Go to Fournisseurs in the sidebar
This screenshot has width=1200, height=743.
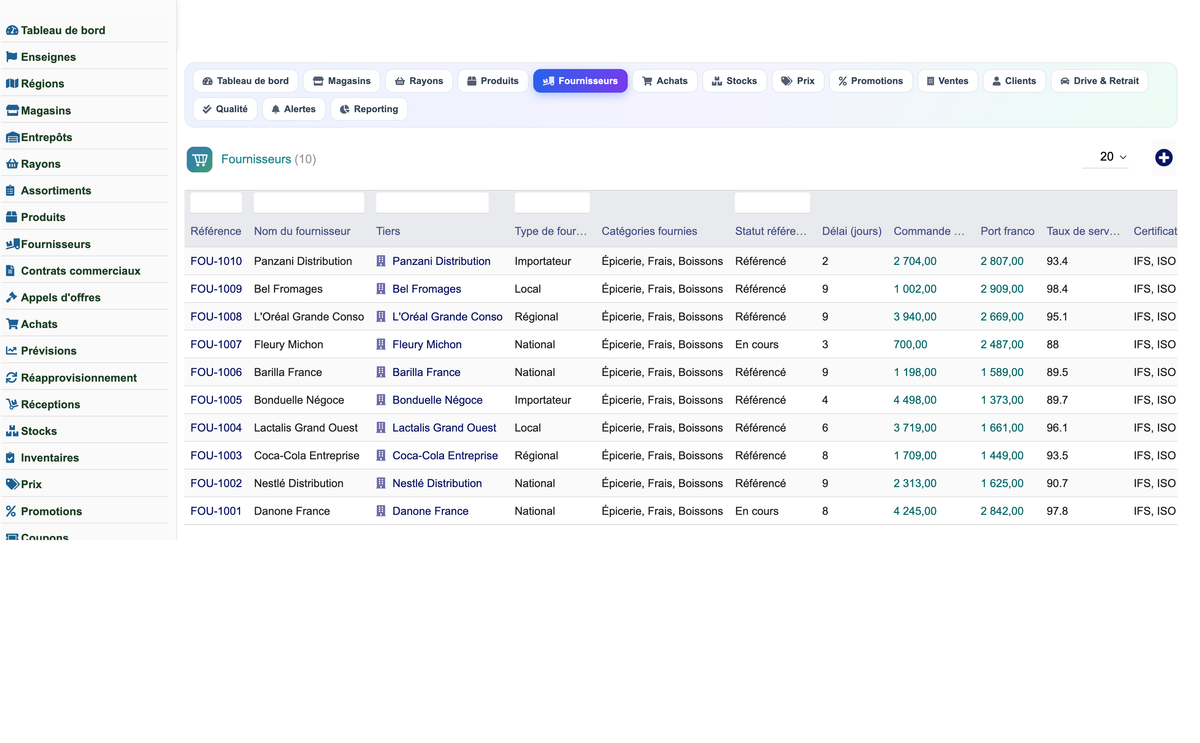56,244
